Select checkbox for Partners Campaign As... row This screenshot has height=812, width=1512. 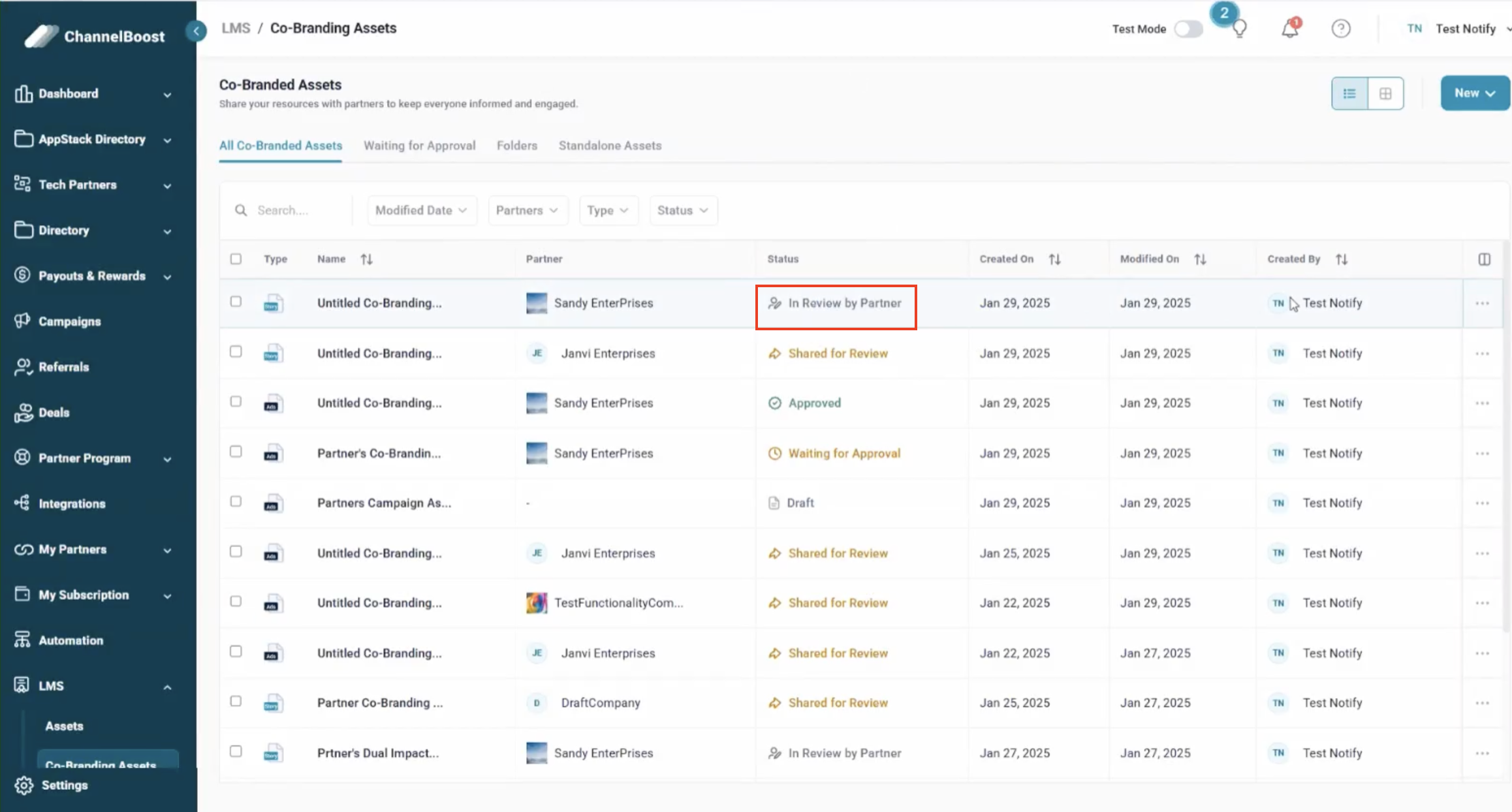tap(236, 502)
